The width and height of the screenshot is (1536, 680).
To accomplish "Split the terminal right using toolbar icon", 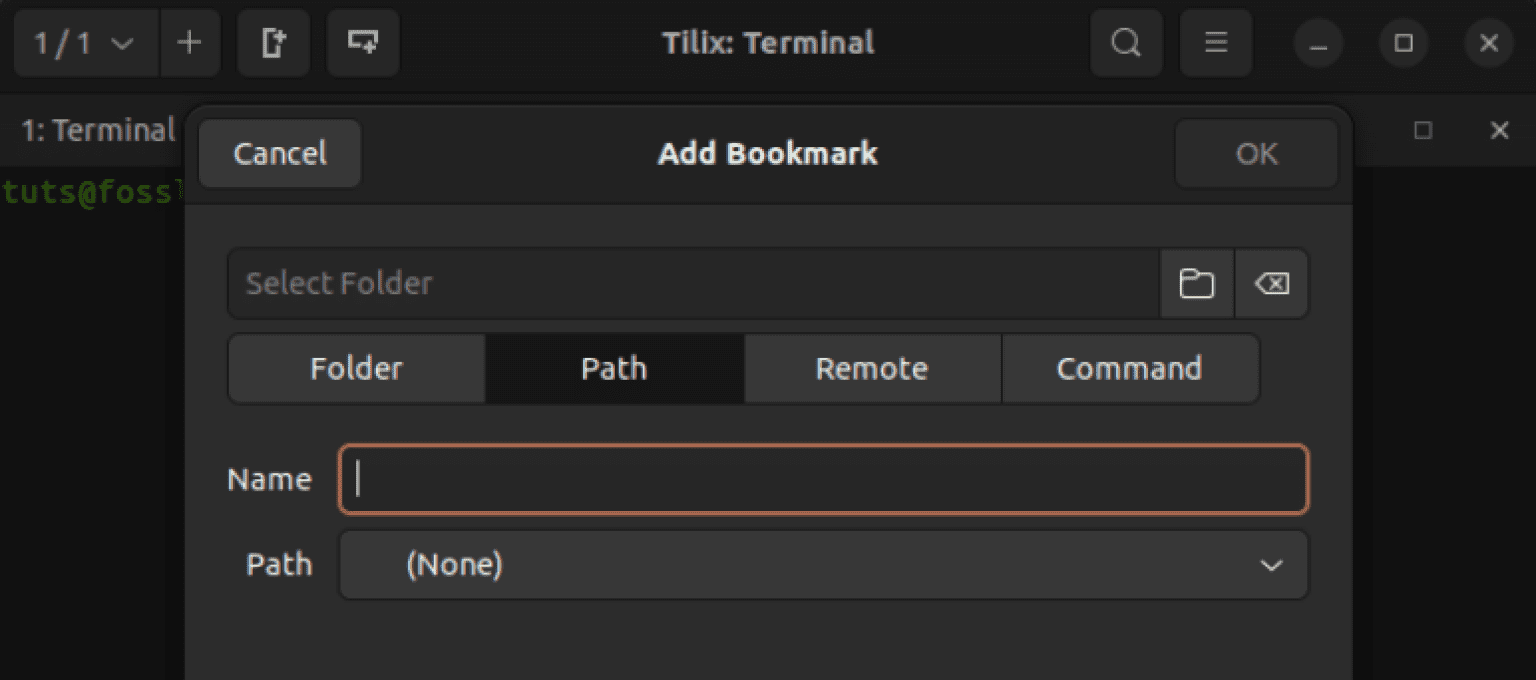I will [x=273, y=43].
